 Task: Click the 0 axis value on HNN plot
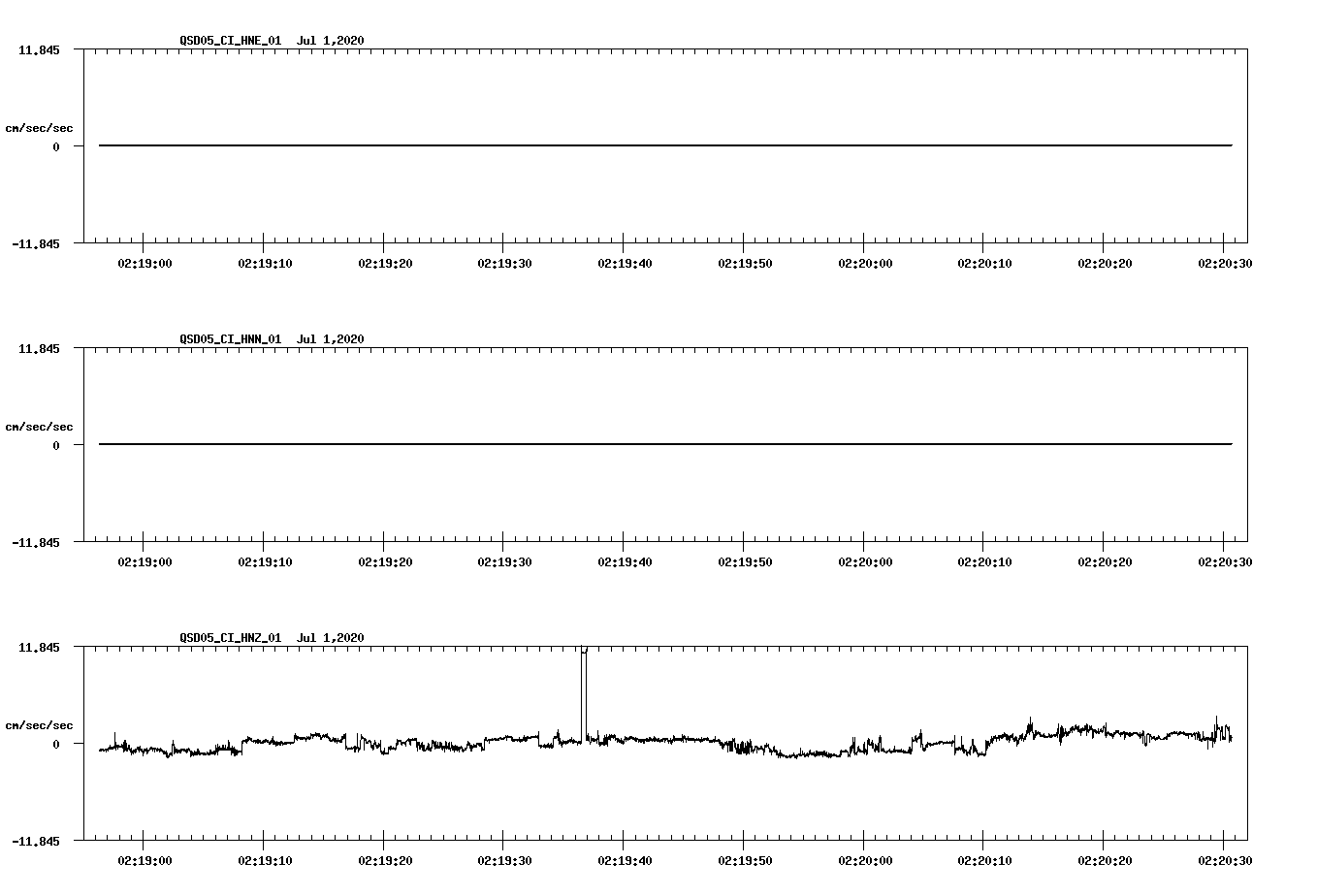[56, 445]
